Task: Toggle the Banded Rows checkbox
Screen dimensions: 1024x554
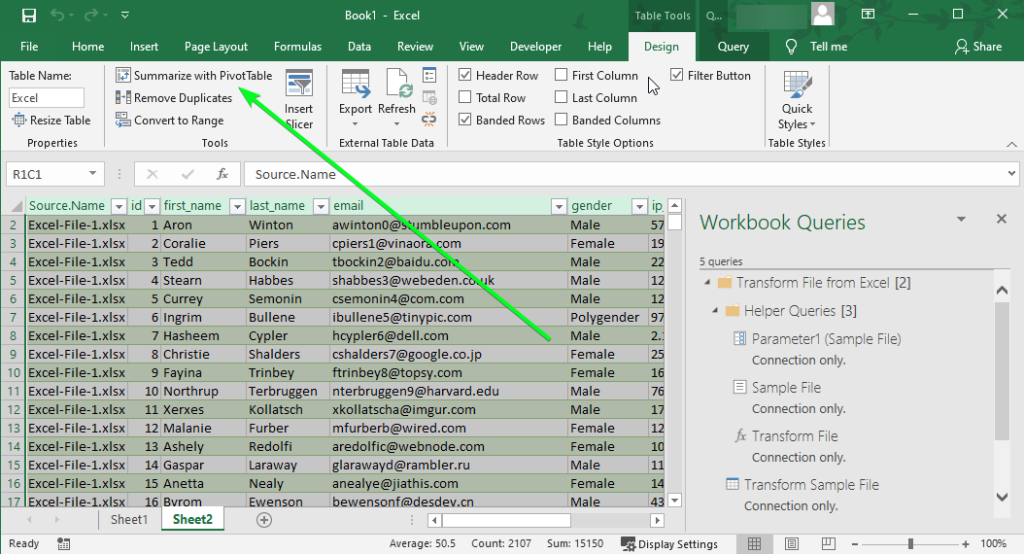Action: pyautogui.click(x=465, y=120)
